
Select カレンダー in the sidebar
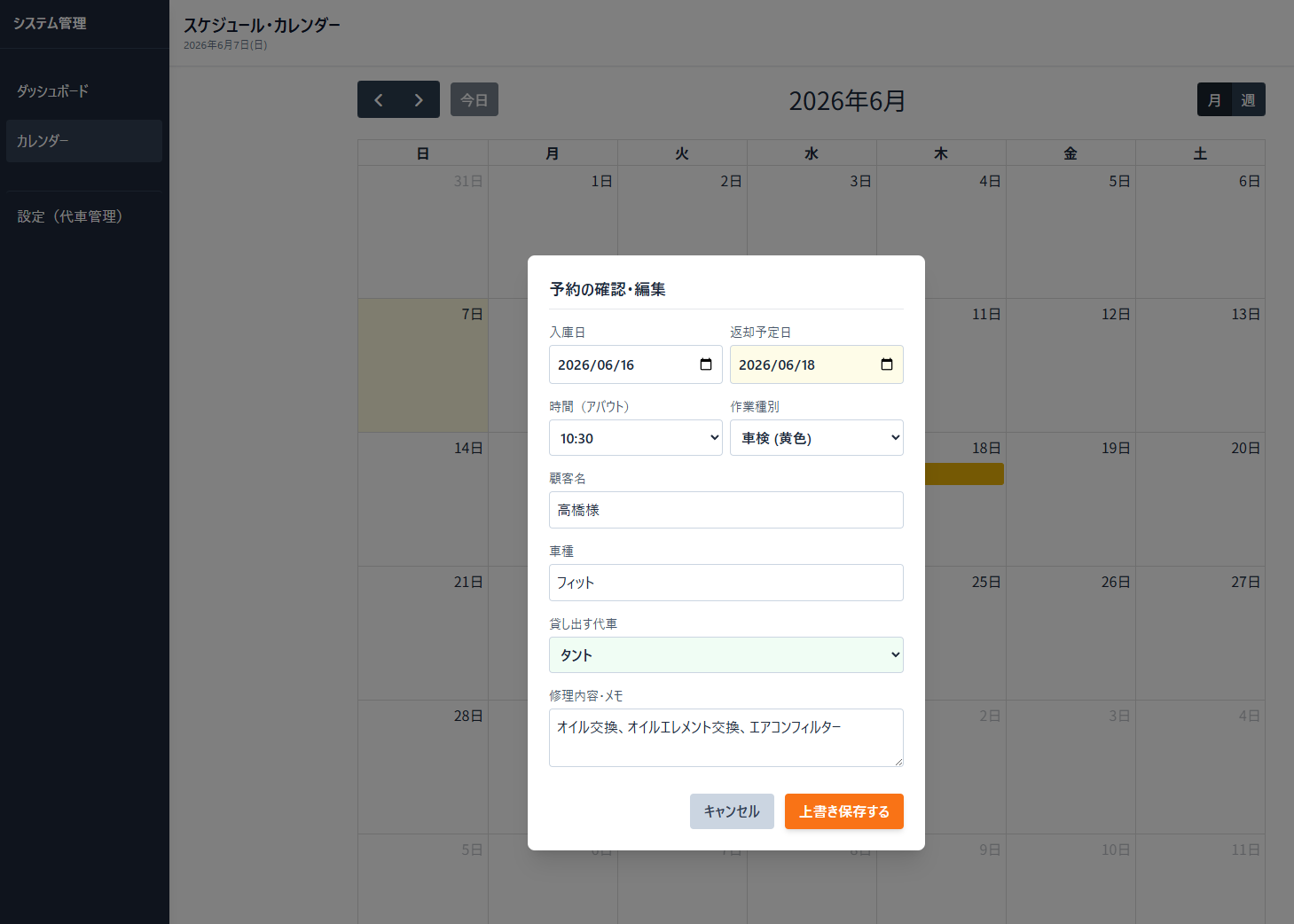pos(84,141)
